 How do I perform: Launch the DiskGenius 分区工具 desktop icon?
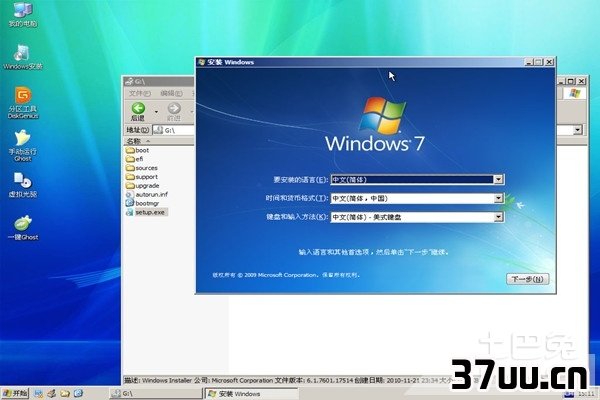[x=23, y=103]
